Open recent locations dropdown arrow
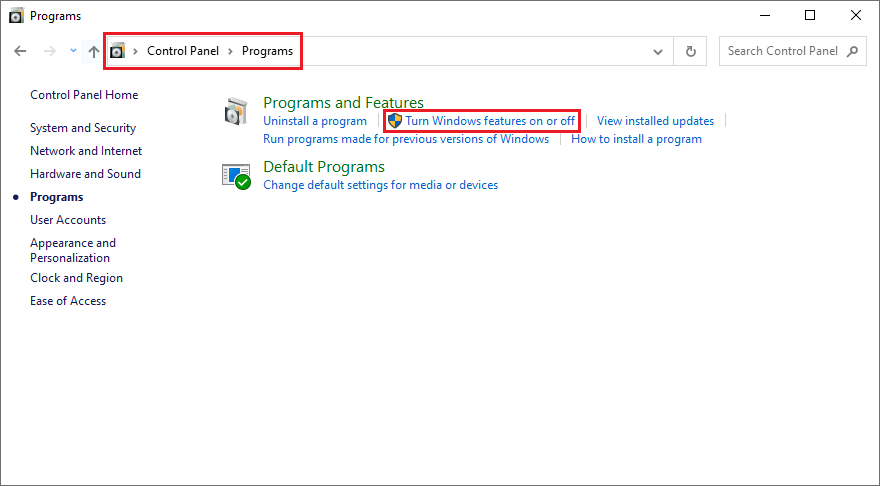The image size is (880, 486). (x=73, y=51)
